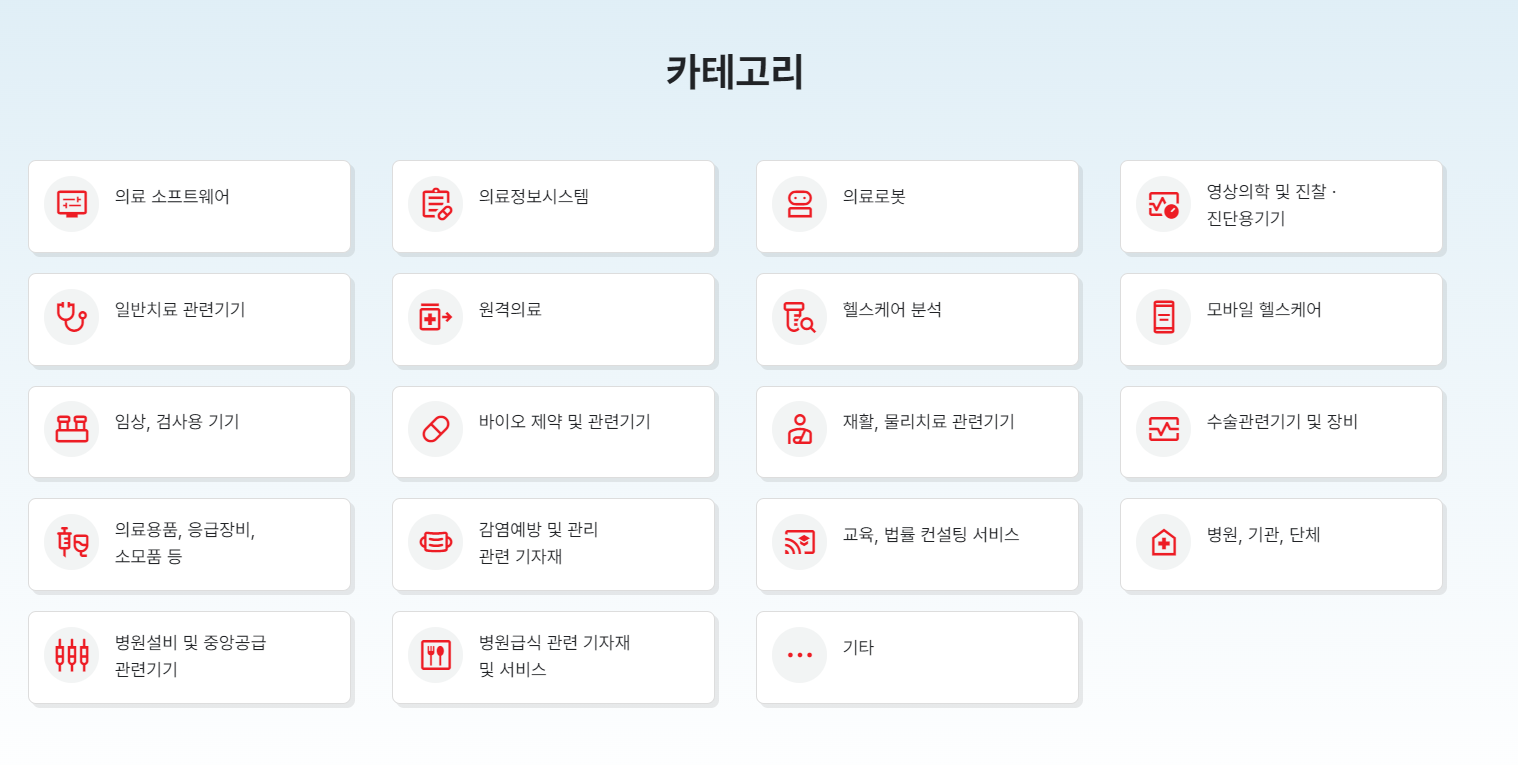Screen dimensions: 1518x765
Task: Open 영상의학 및 진찰 · 진단용기기 category
Action: (1281, 206)
